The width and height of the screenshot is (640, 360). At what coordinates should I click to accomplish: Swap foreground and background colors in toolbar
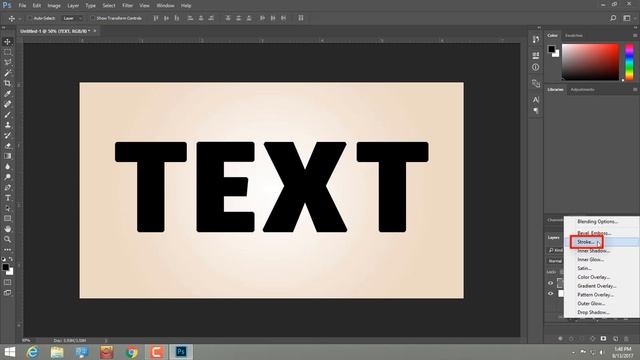(11, 259)
